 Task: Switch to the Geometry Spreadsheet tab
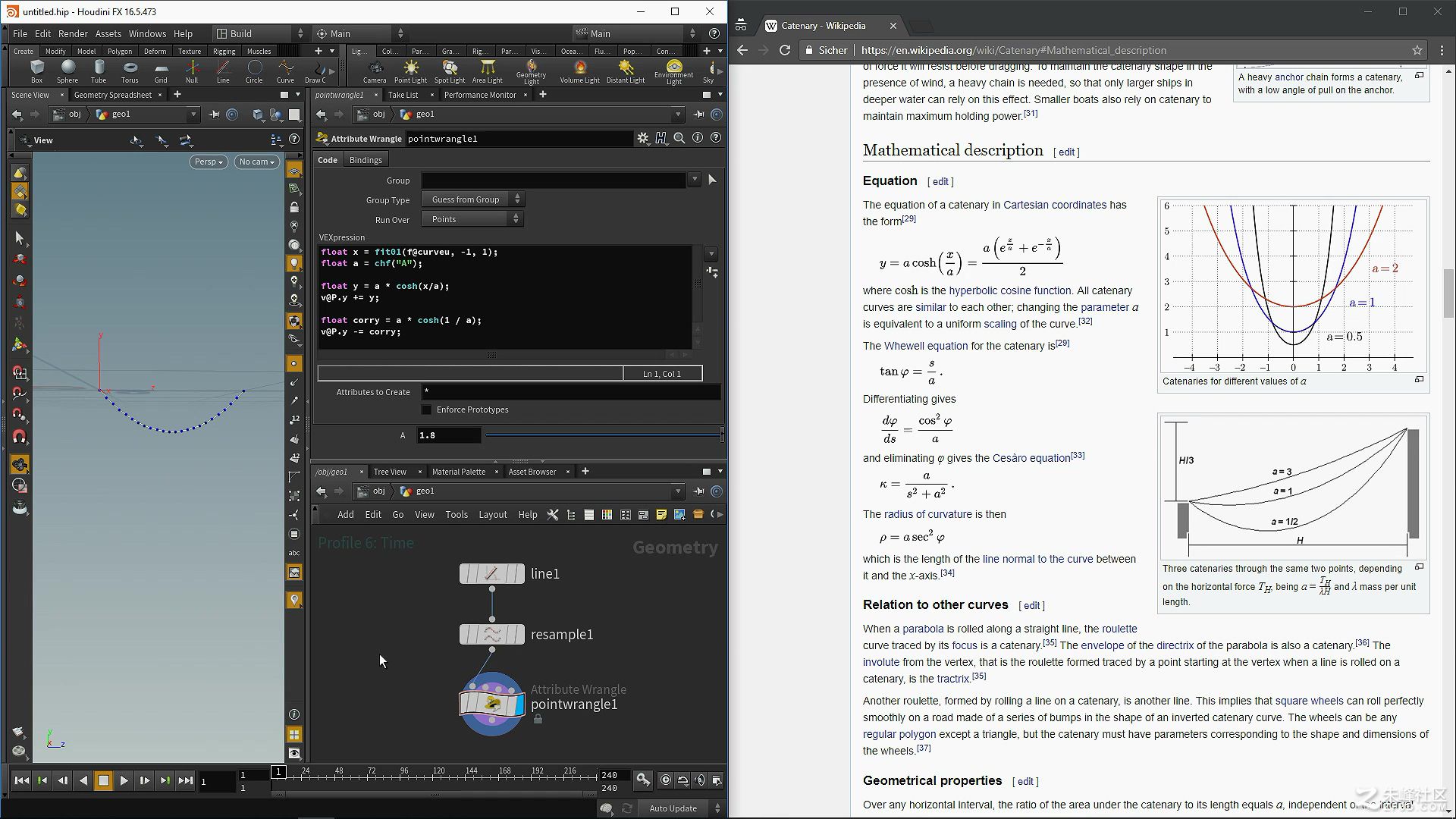(x=113, y=95)
